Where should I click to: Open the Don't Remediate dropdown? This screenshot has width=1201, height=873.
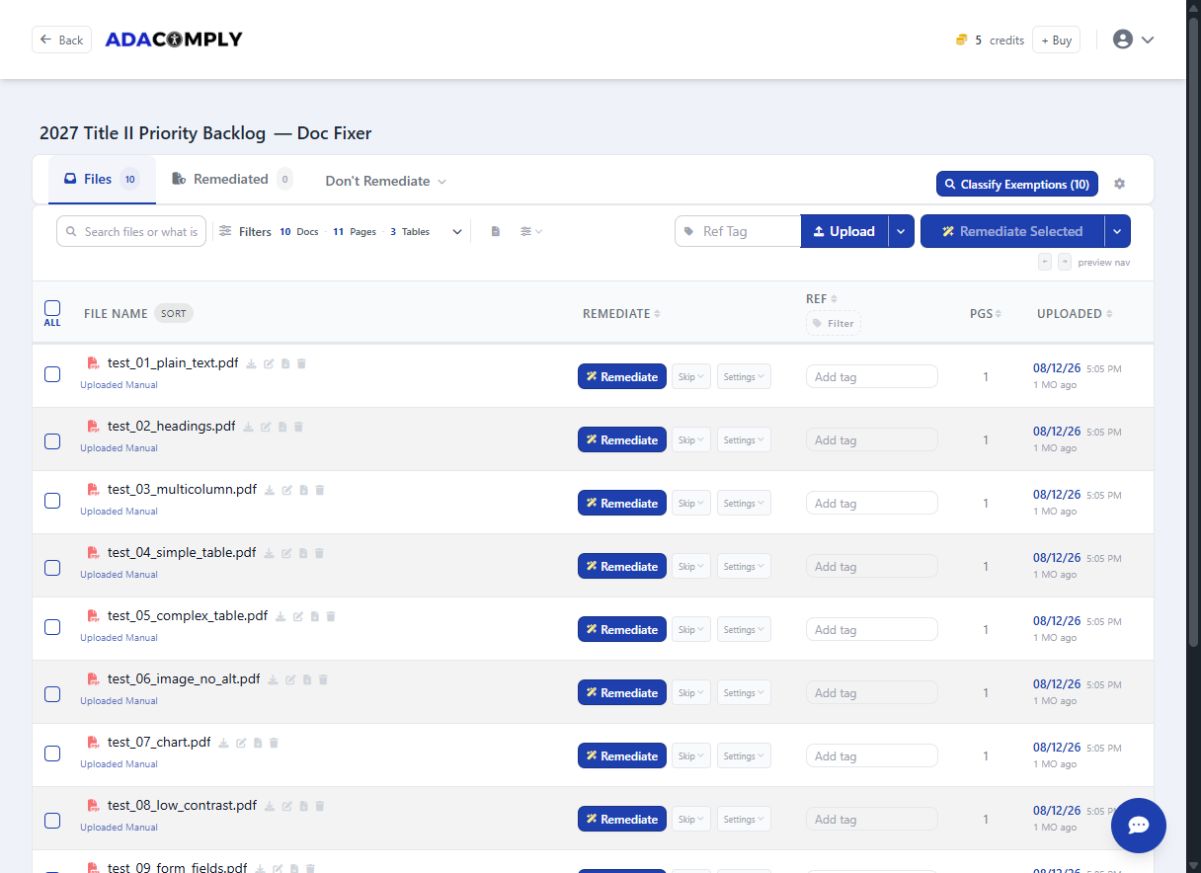pos(385,181)
